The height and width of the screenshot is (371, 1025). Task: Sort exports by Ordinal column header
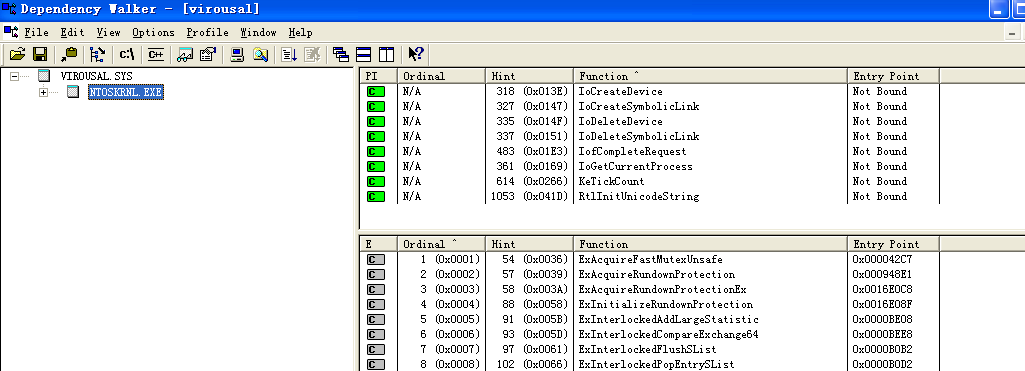pyautogui.click(x=441, y=244)
